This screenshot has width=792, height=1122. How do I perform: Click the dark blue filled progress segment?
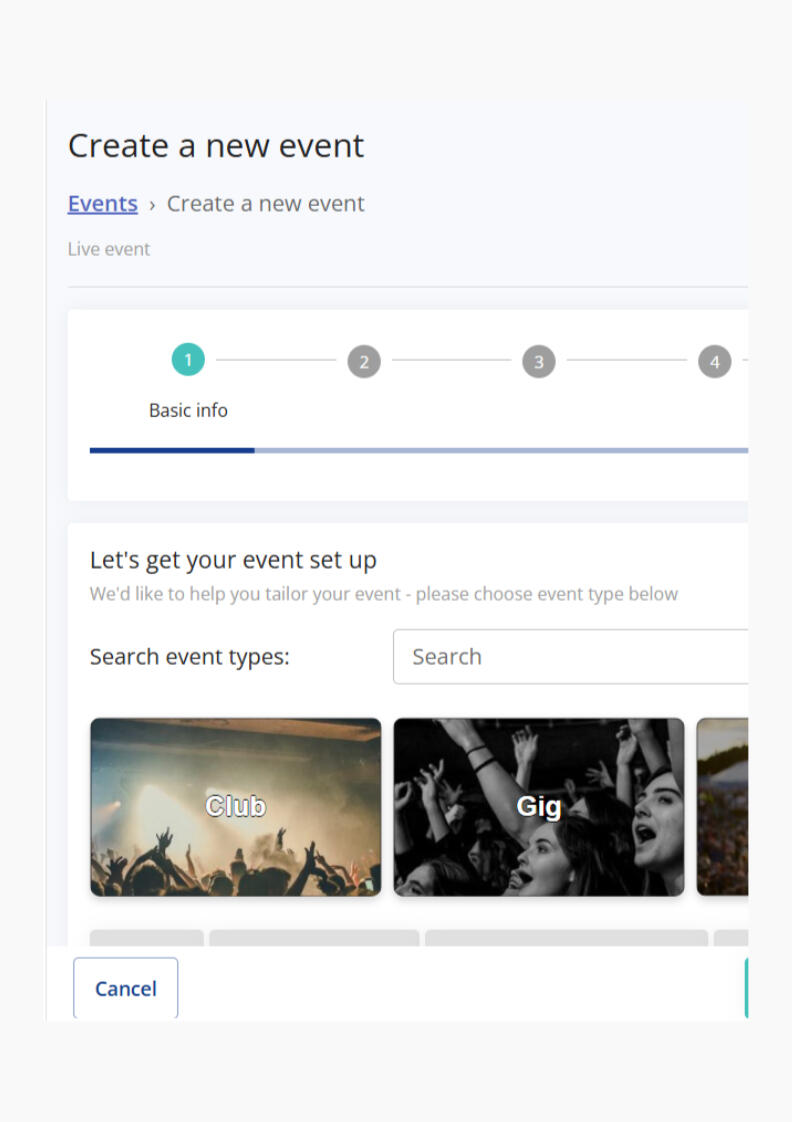point(172,450)
